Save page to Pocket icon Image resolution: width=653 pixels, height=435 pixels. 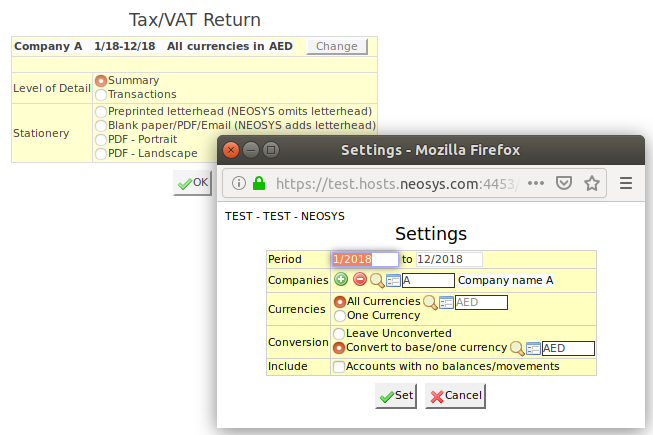click(x=563, y=183)
